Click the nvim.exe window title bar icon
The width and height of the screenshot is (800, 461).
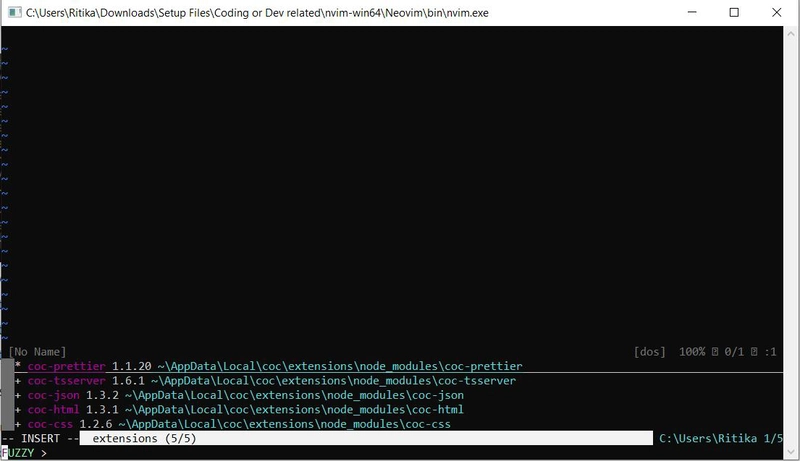tap(15, 12)
